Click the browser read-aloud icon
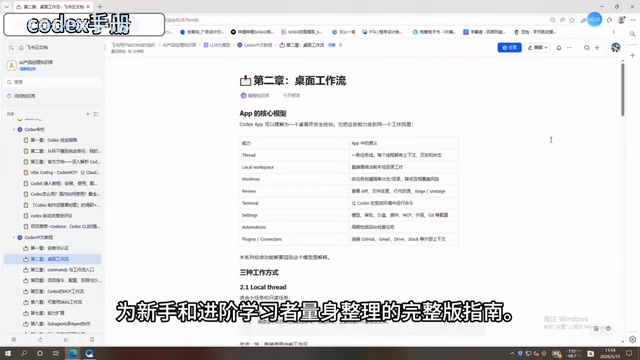The image size is (640, 360). coord(562,20)
